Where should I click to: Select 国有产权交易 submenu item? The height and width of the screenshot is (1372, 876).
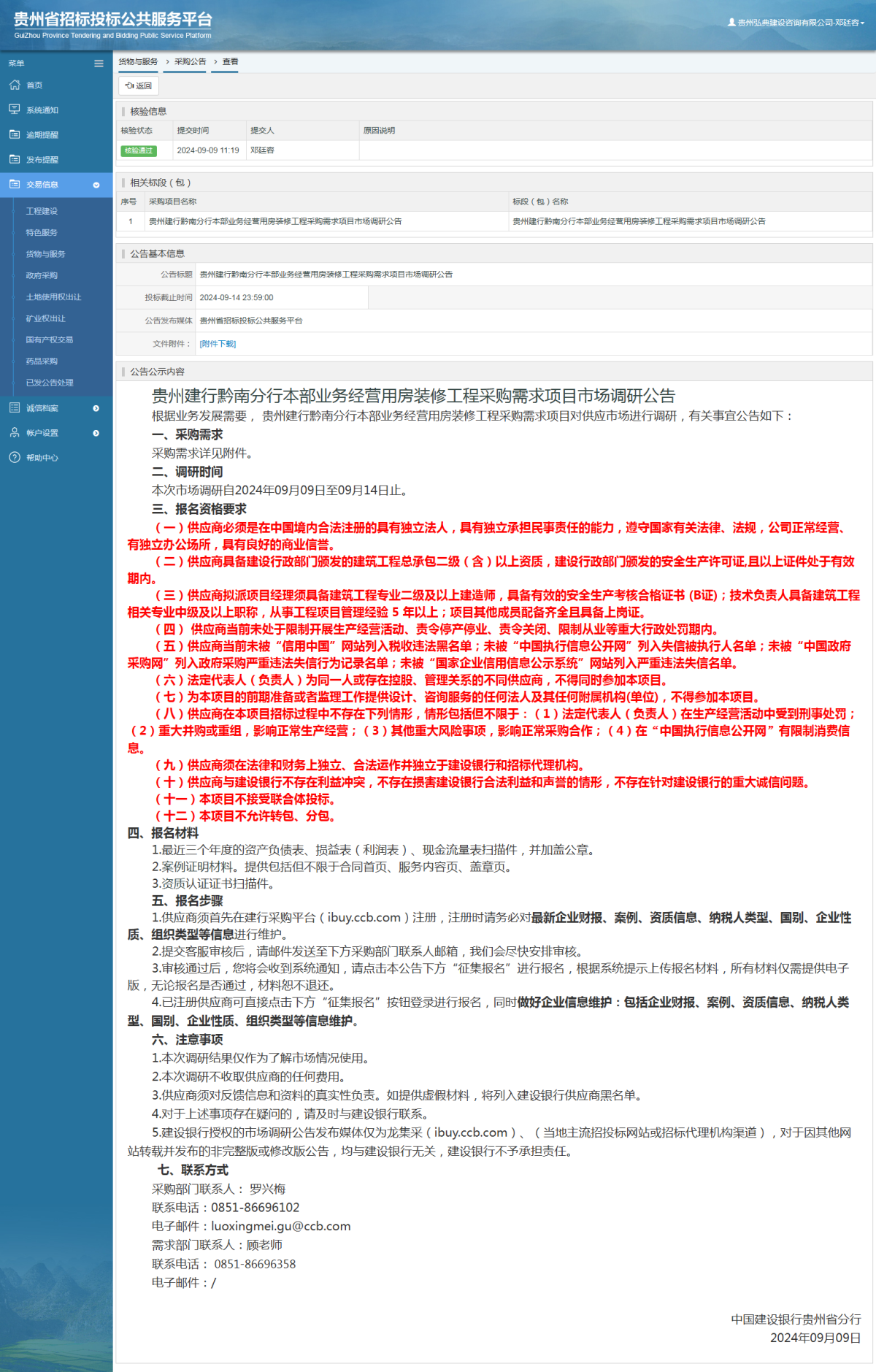(50, 340)
